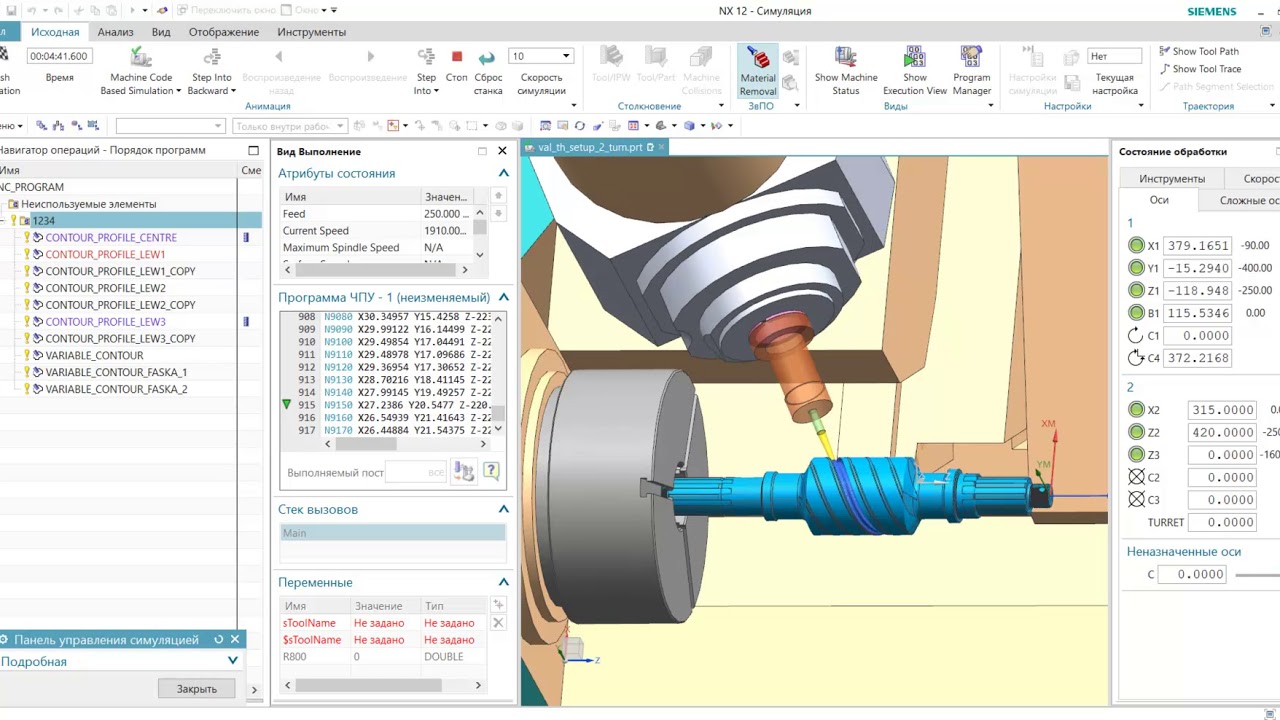Select the VARIABLE_CONTOUR operation
Viewport: 1280px width, 720px height.
tap(94, 355)
